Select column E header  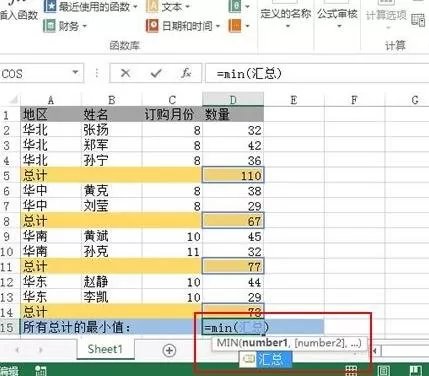pyautogui.click(x=294, y=100)
